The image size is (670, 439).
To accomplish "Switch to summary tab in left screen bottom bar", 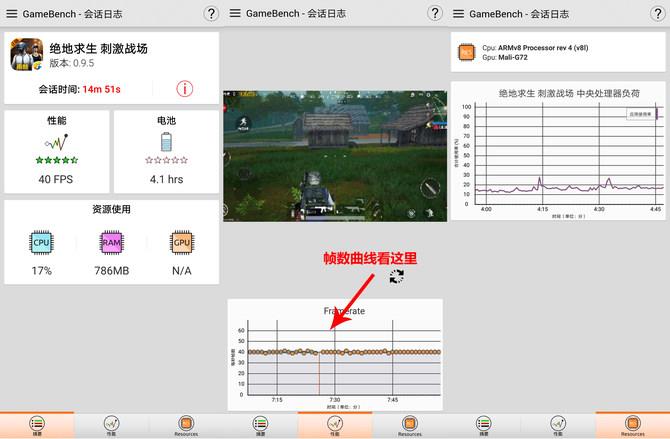I will coord(37,425).
